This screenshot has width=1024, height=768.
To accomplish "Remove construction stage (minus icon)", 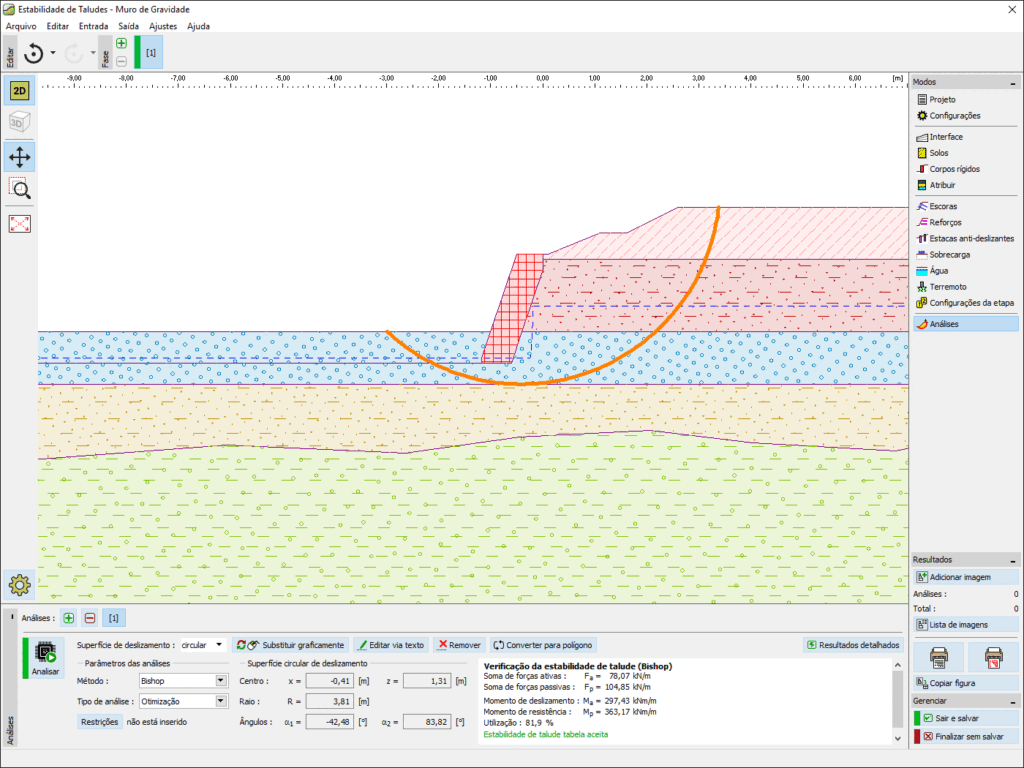I will [x=121, y=61].
